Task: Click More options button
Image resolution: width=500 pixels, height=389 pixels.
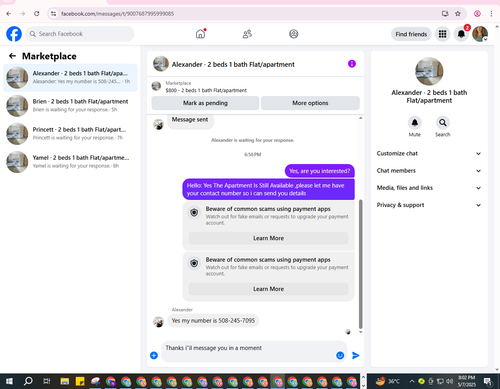Action: (x=310, y=103)
